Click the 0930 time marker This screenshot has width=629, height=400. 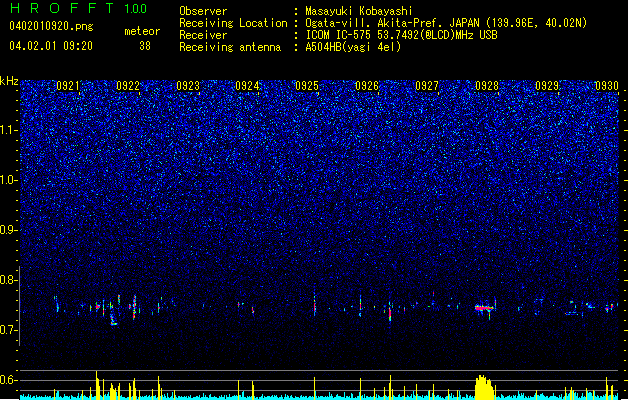[607, 86]
